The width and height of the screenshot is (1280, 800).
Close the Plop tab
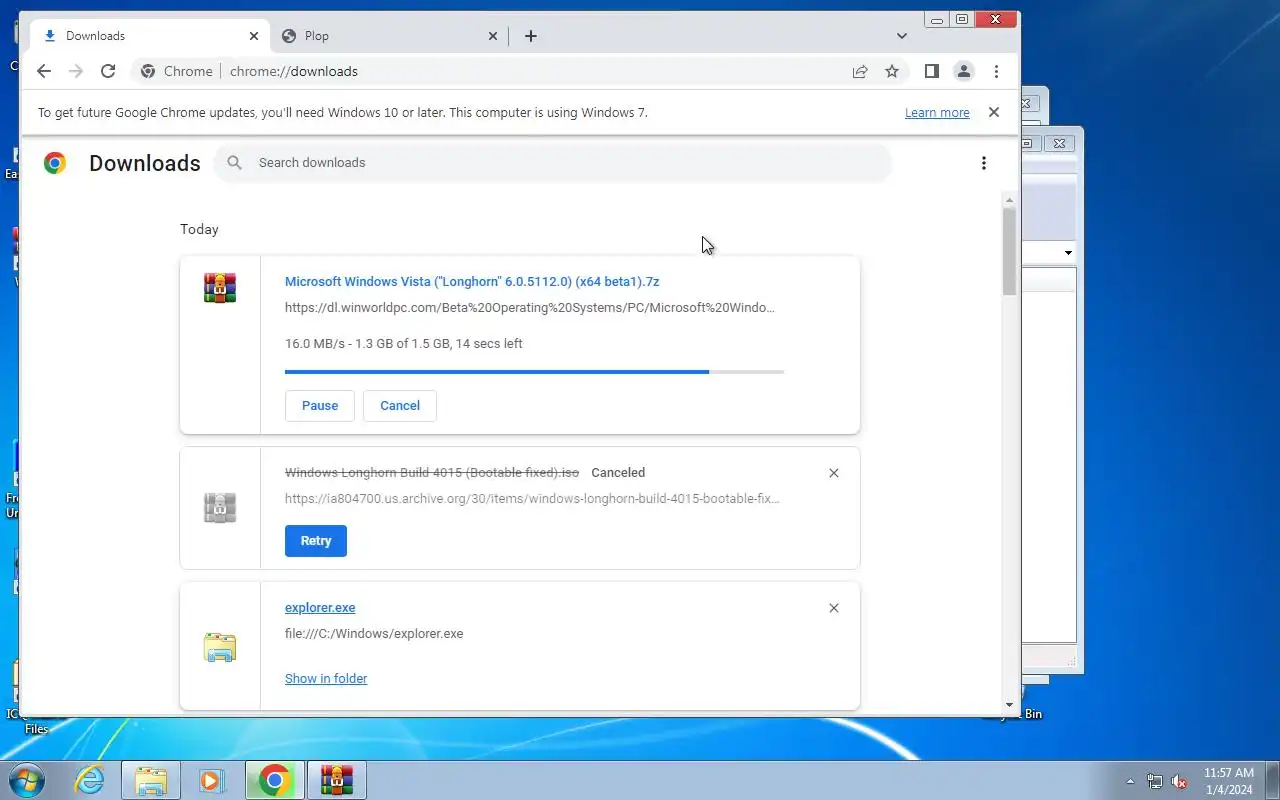(493, 36)
